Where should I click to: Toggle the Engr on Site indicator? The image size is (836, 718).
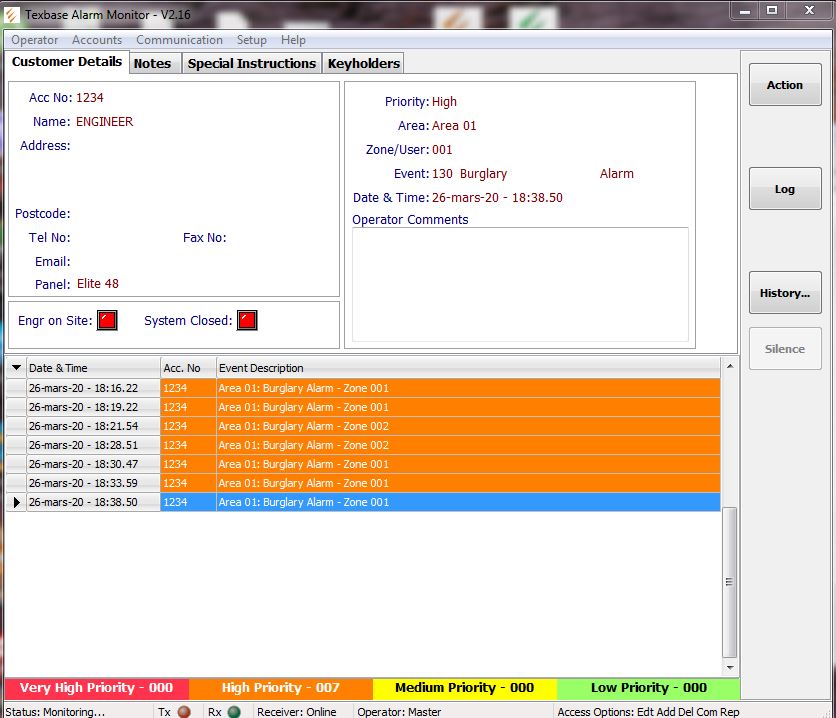click(107, 321)
